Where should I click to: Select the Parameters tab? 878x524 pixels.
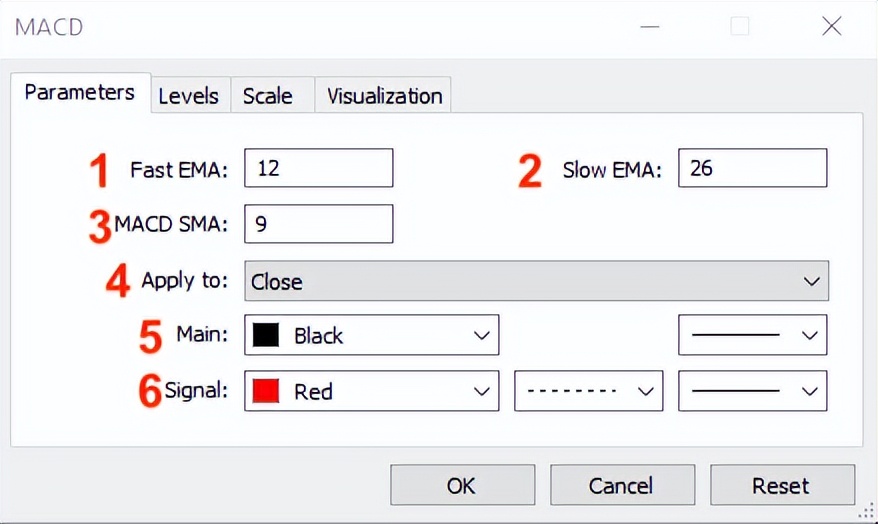coord(80,93)
